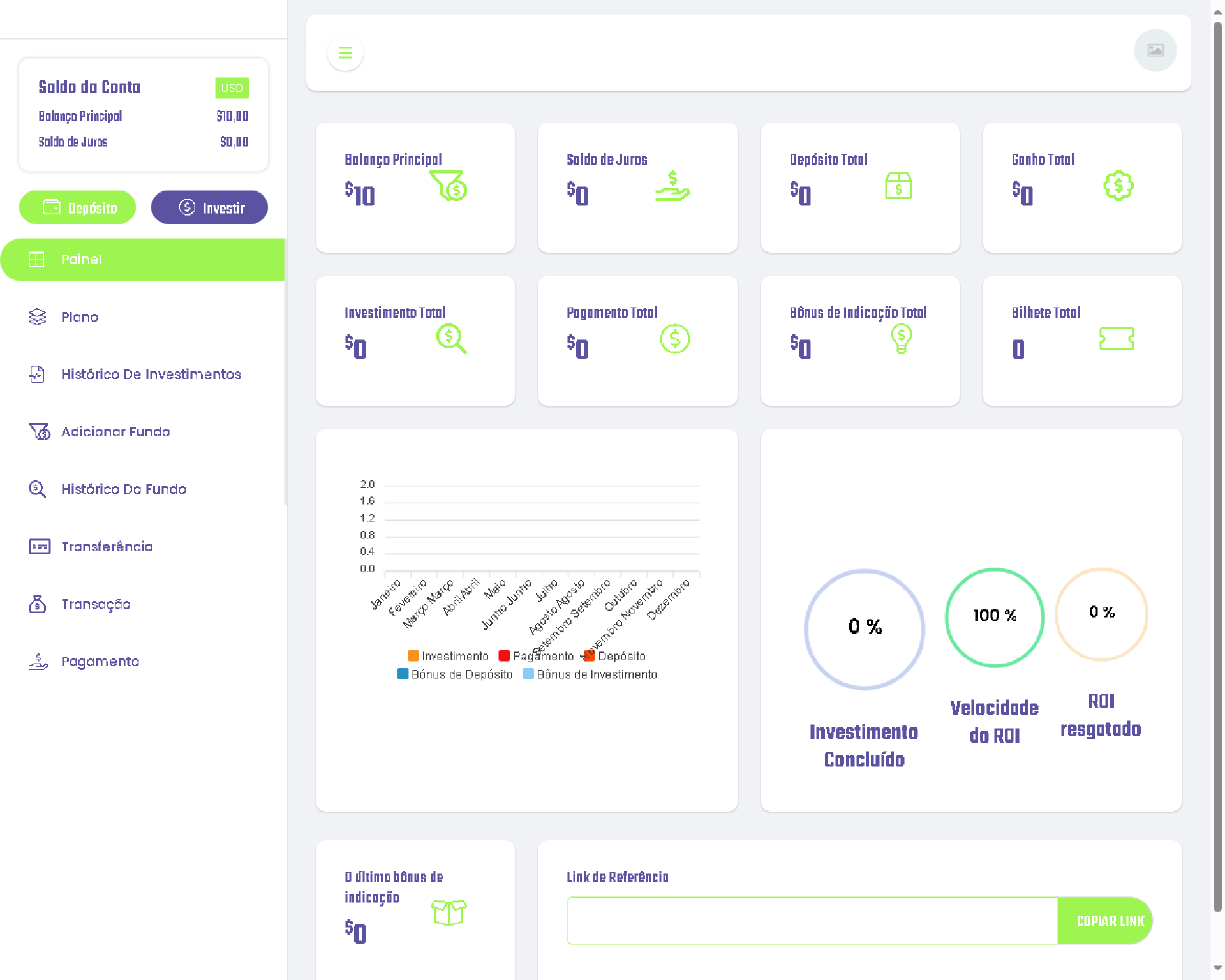Click the Saldo de Juros hand icon
Image resolution: width=1225 pixels, height=980 pixels.
[672, 186]
